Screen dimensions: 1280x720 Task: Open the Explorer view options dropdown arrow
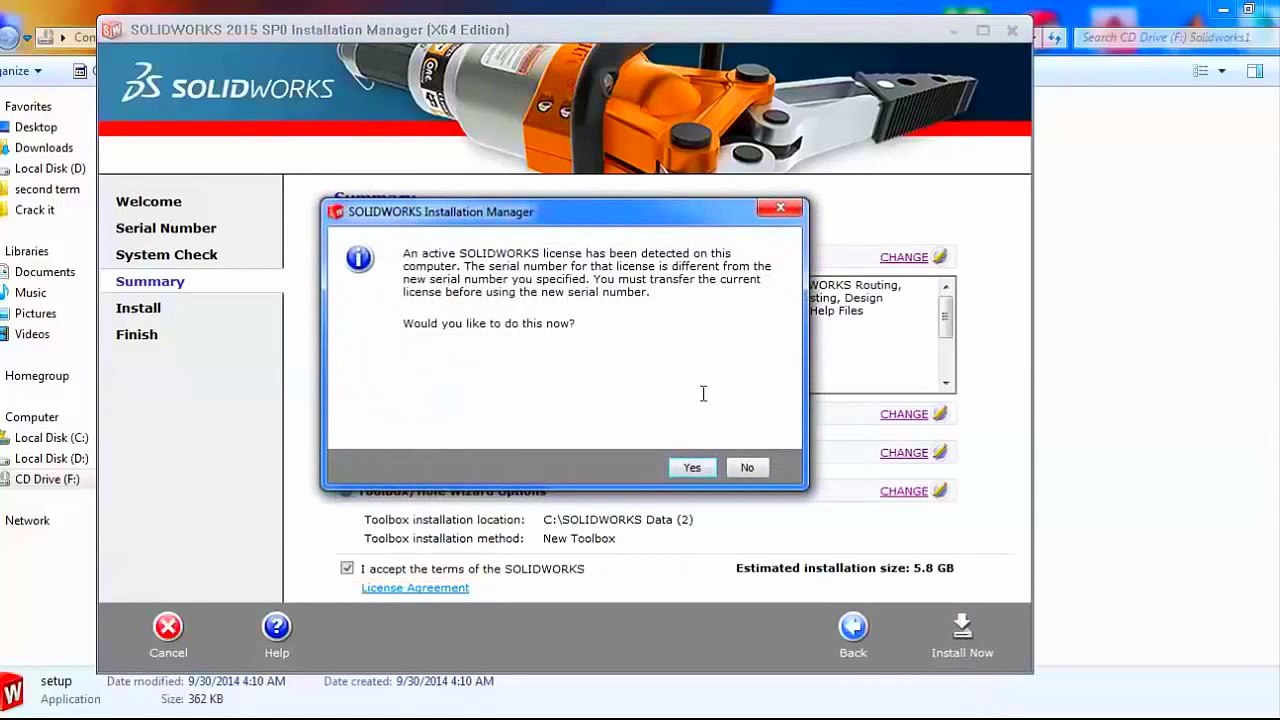pyautogui.click(x=1222, y=71)
